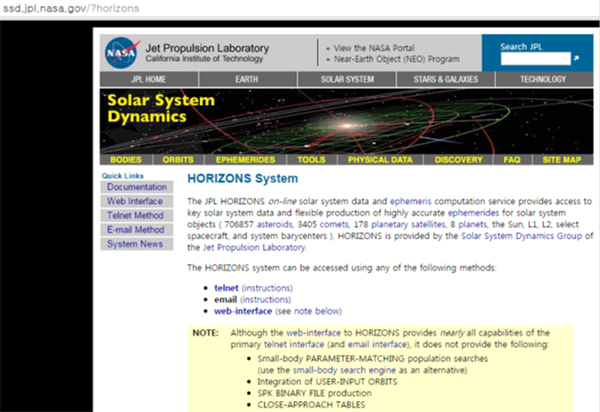600x412 pixels.
Task: Click the Search JPL arrow icon
Action: coord(576,58)
